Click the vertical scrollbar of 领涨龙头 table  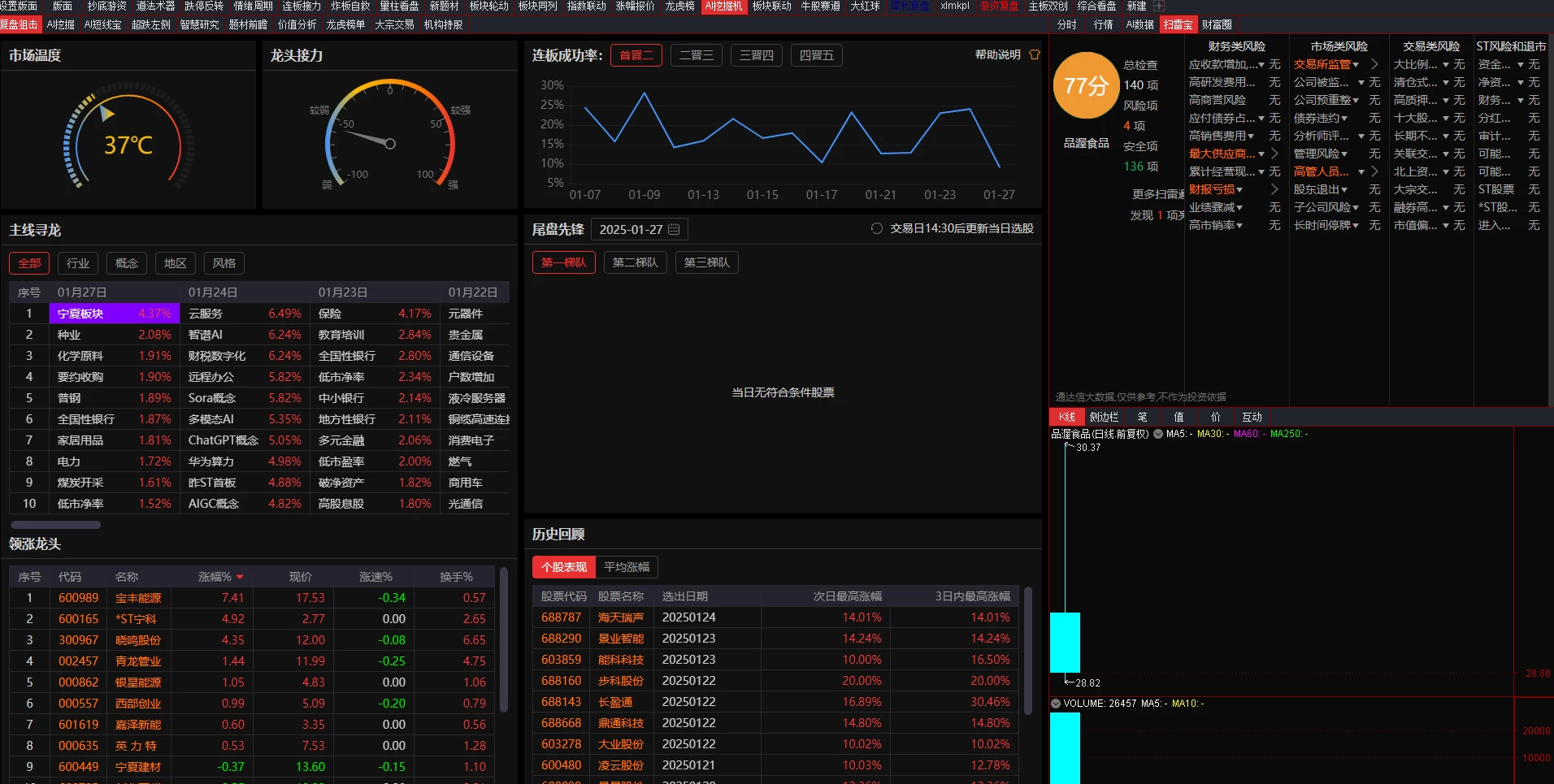click(504, 640)
